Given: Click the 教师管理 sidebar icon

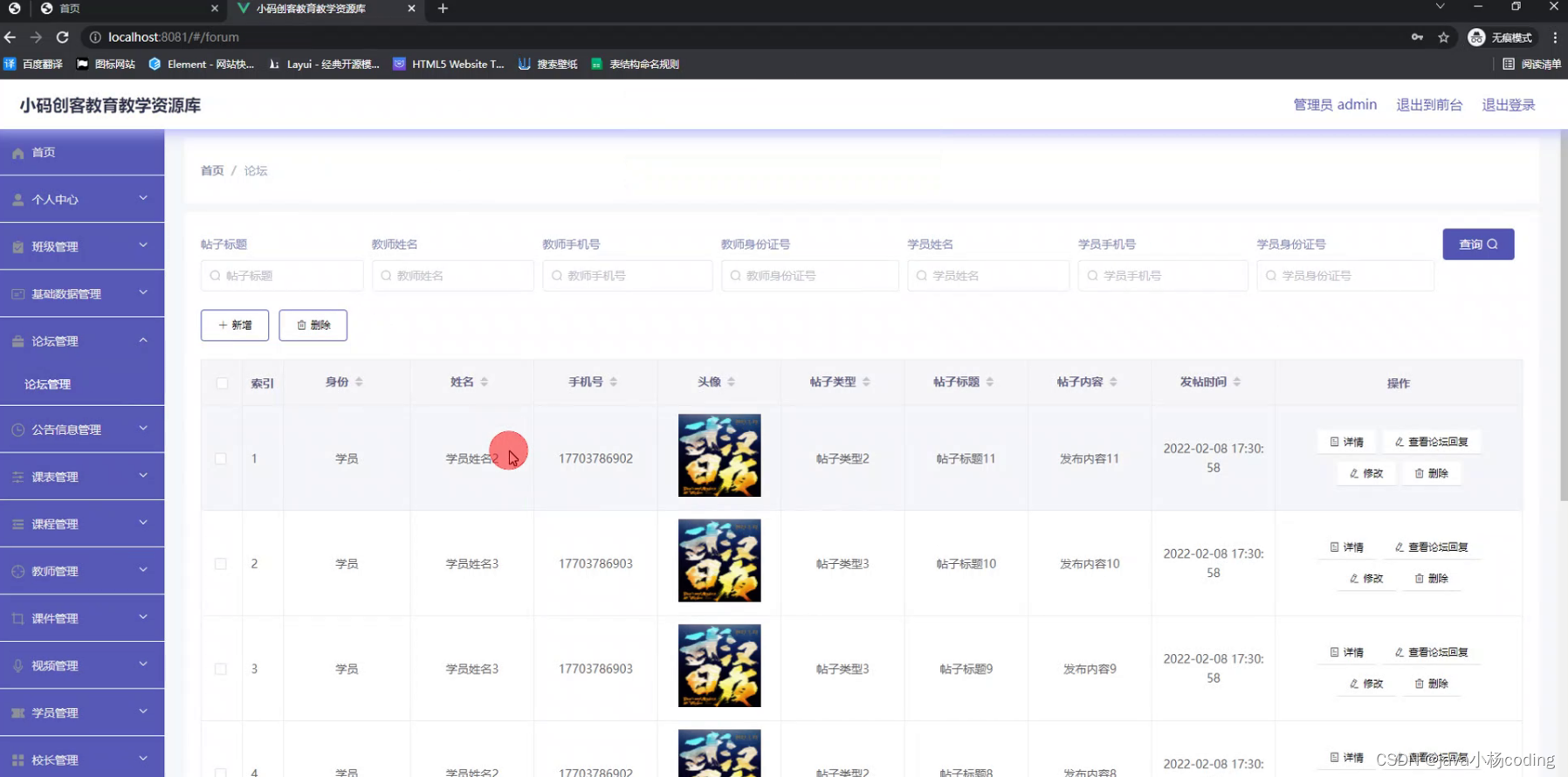Looking at the screenshot, I should click(17, 571).
